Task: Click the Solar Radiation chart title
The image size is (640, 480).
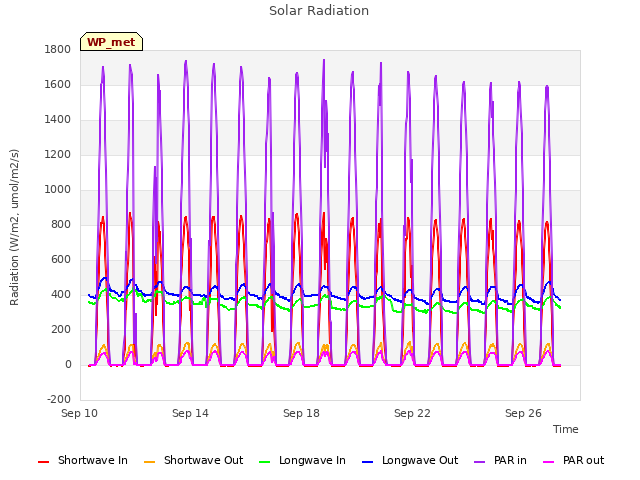Action: 319,11
